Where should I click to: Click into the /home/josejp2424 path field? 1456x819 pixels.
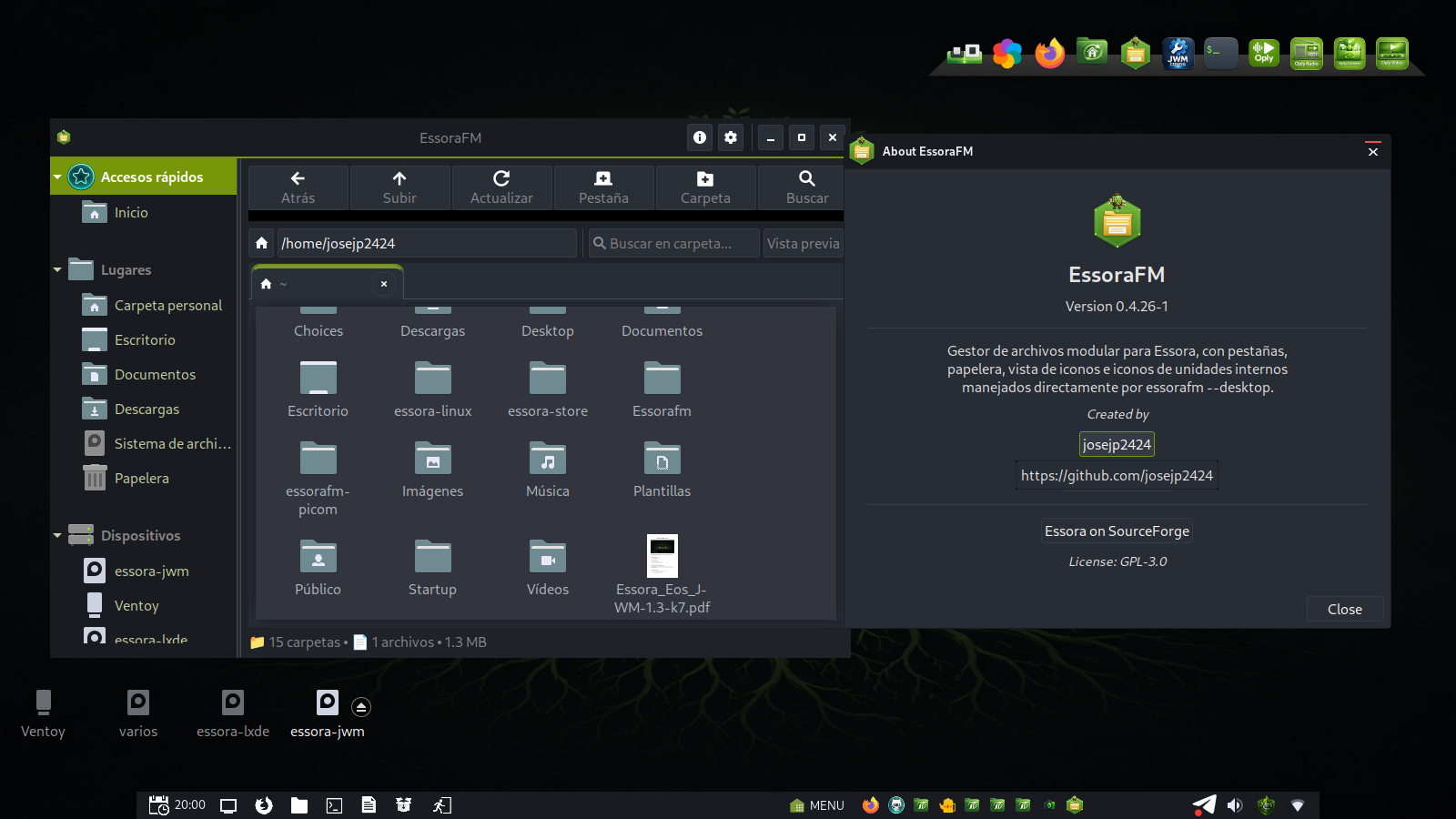[427, 243]
